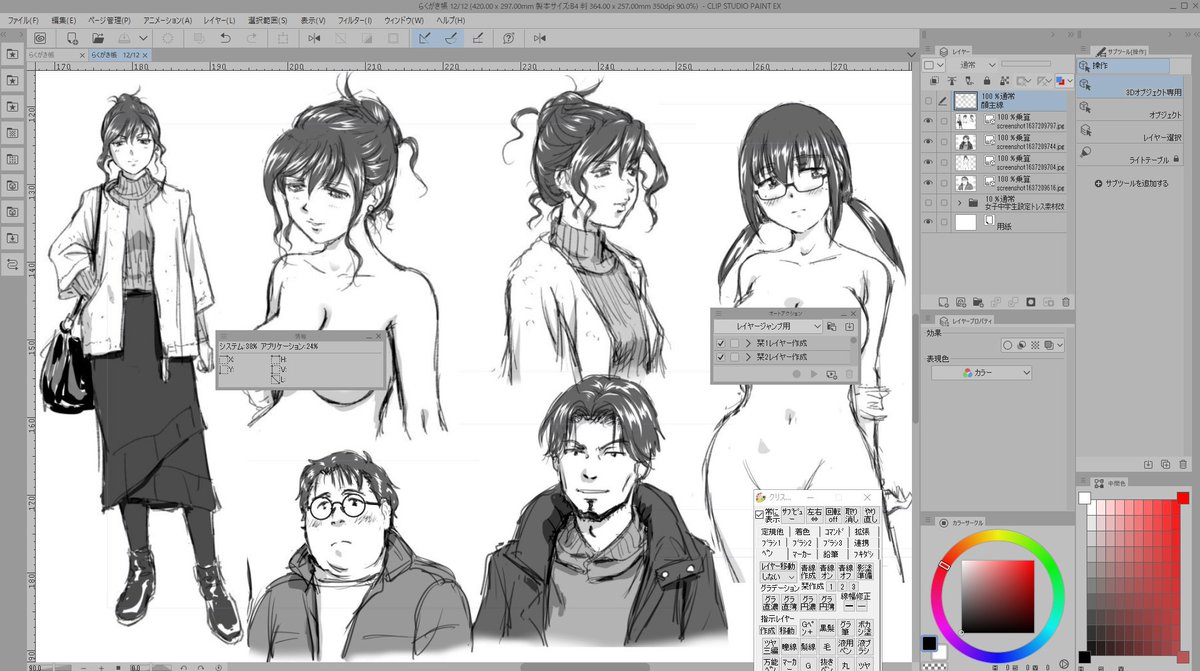The image size is (1200, 671).
Task: Hide the screenshot1637209797.jpg layer
Action: click(929, 120)
